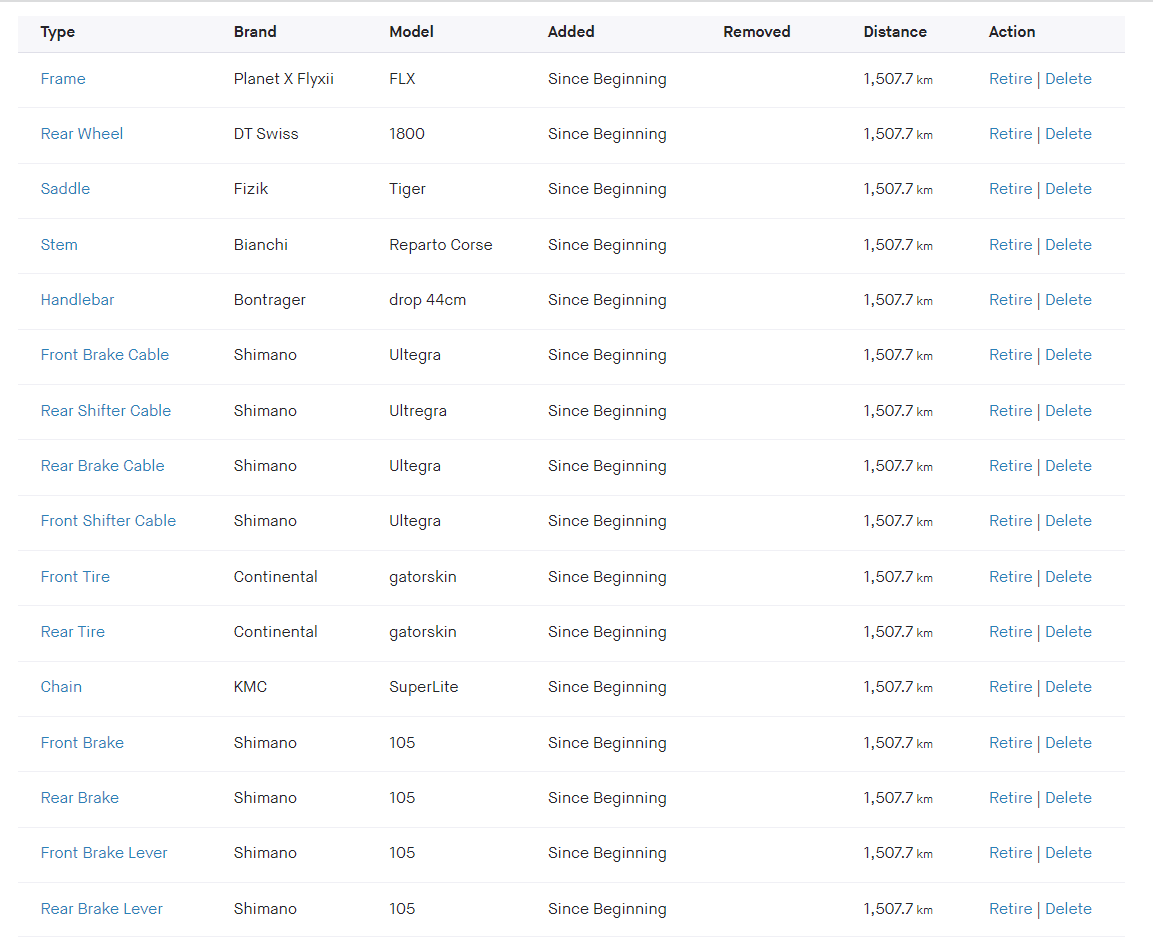
Task: Retire the Rear Shifter Cable
Action: [x=1010, y=411]
